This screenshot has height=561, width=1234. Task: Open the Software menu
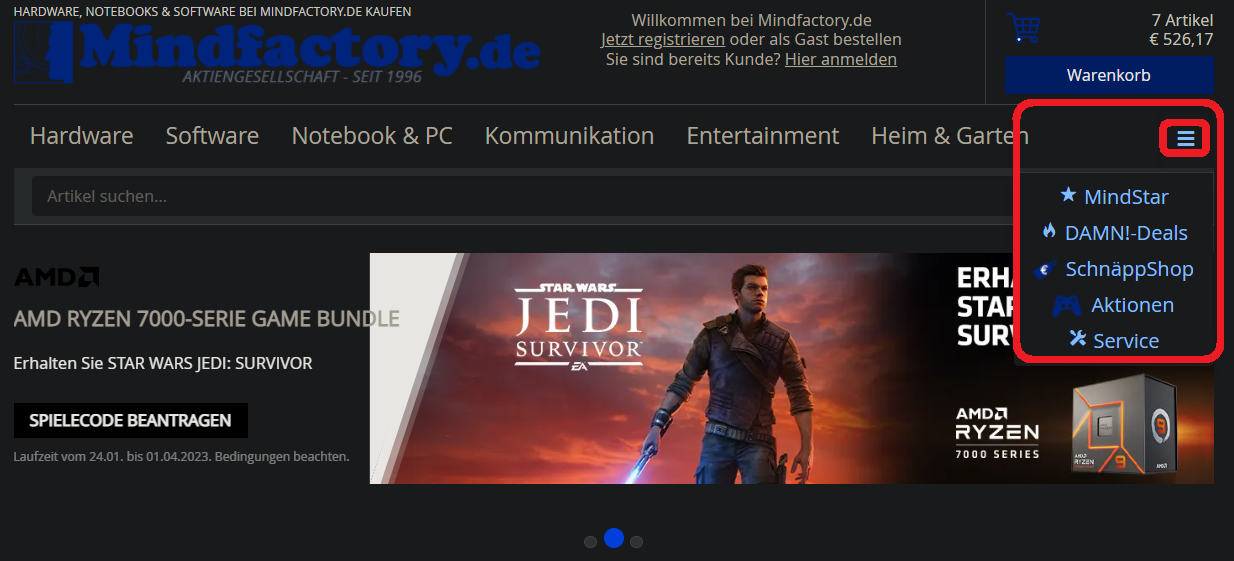[212, 136]
